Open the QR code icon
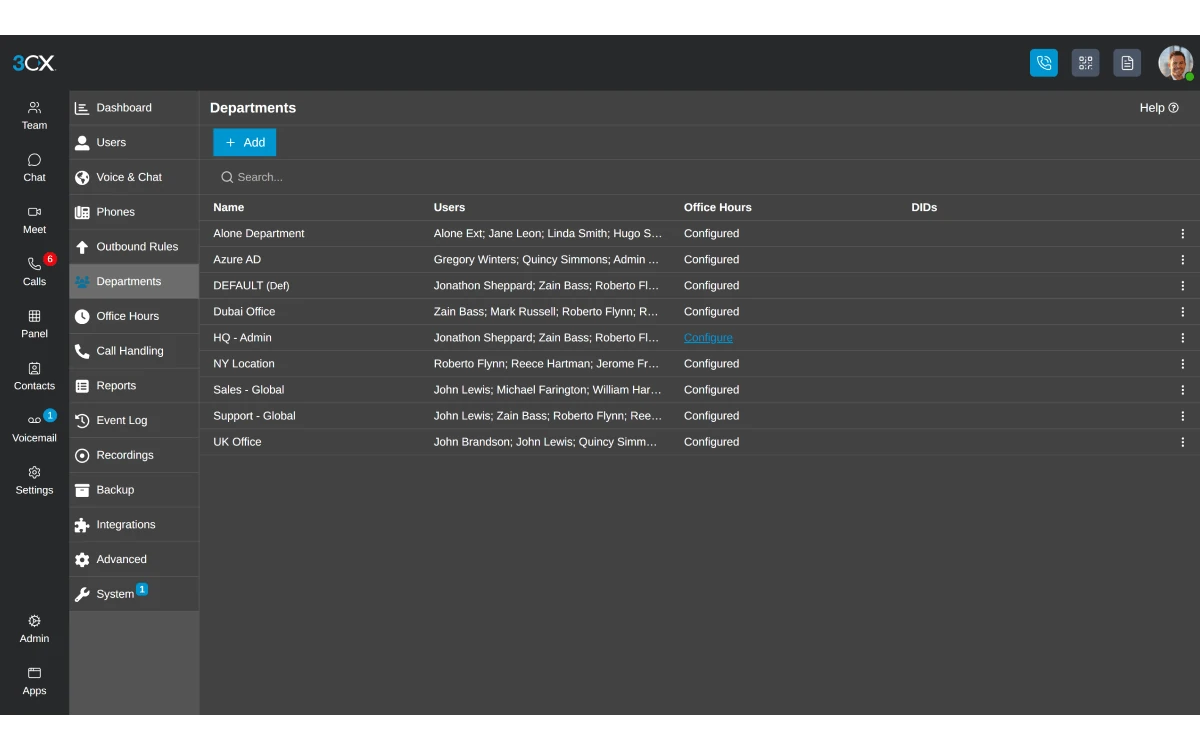The height and width of the screenshot is (750, 1200). [1086, 63]
